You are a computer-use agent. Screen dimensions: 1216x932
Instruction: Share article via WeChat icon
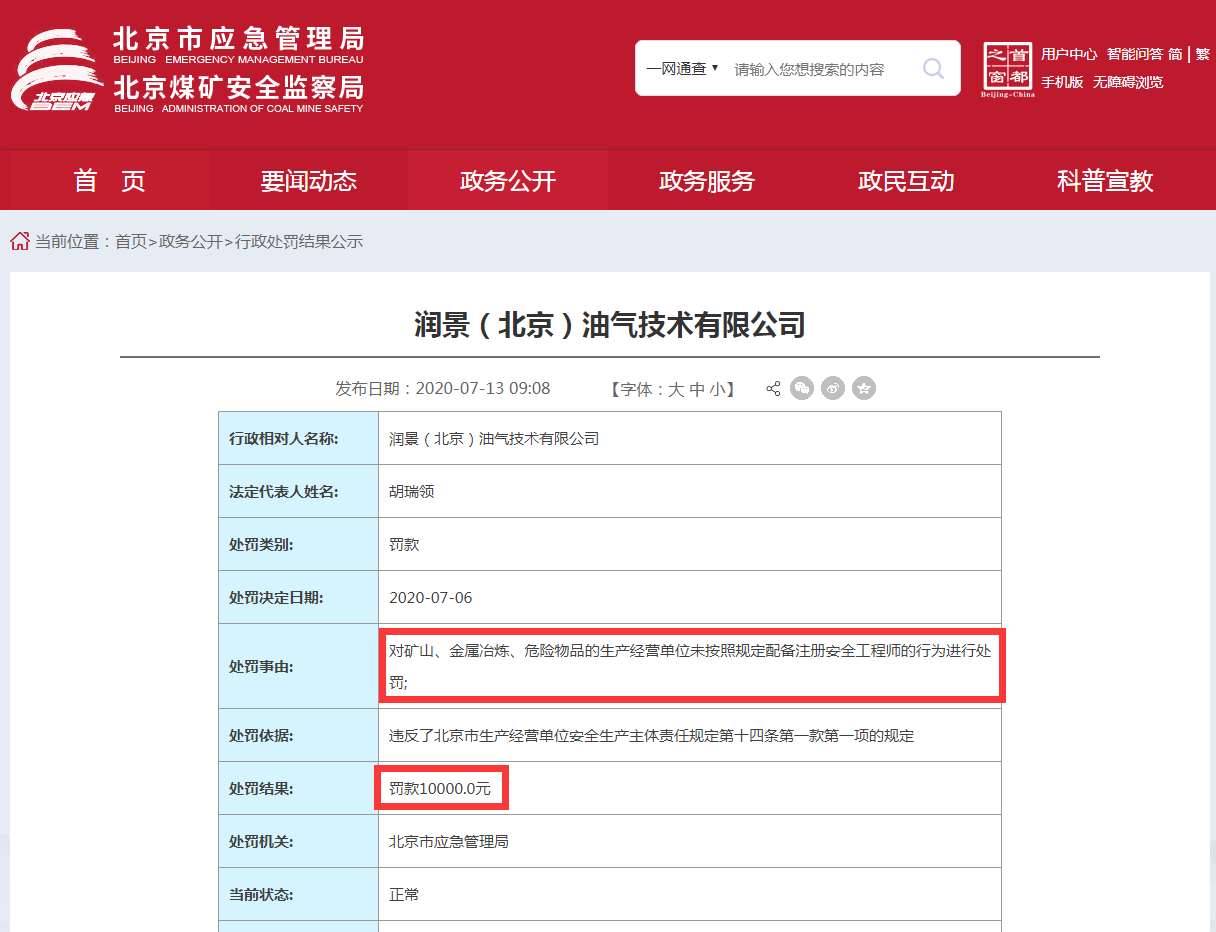[802, 389]
